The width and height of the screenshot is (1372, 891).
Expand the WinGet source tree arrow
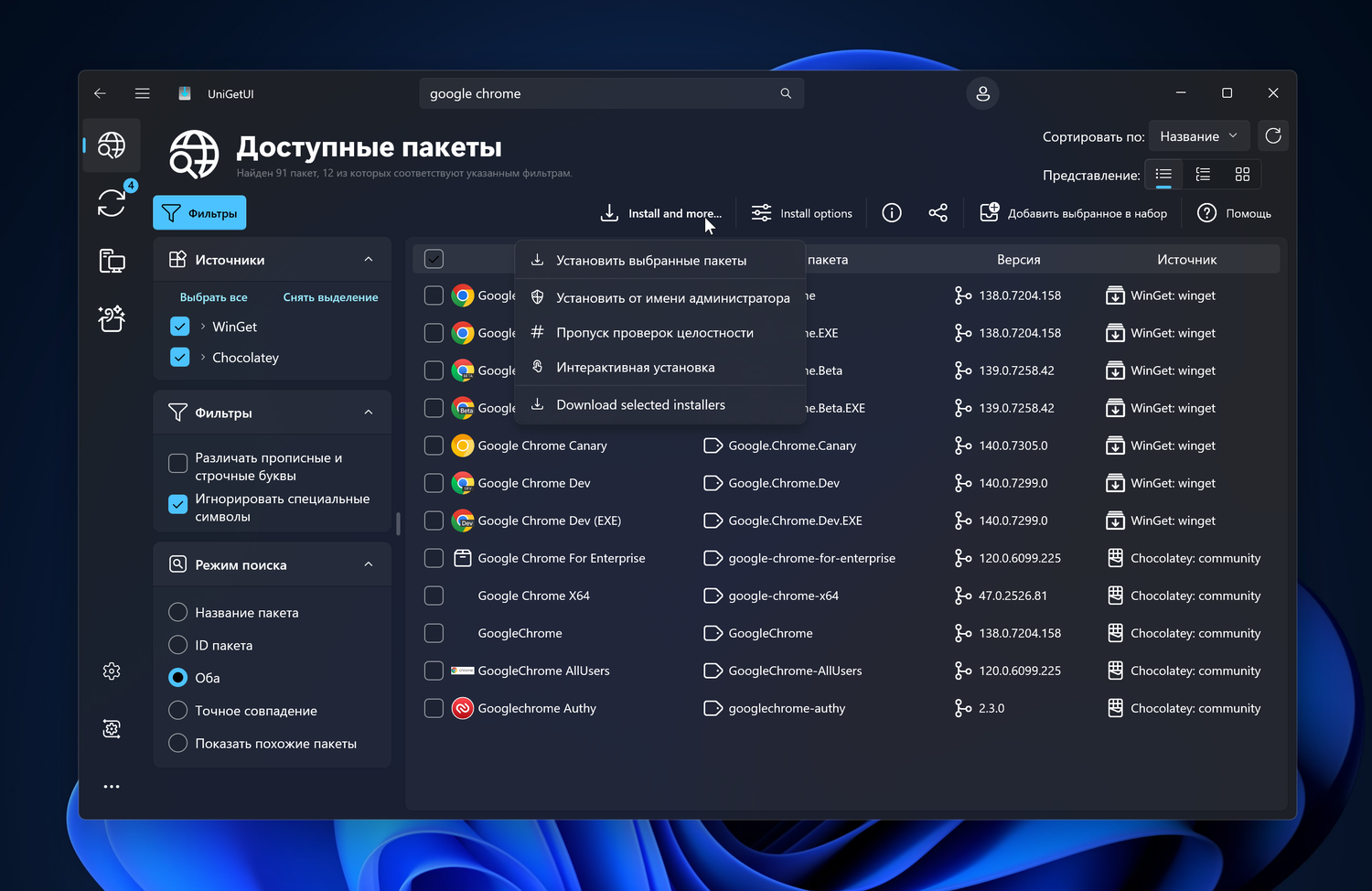coord(203,327)
